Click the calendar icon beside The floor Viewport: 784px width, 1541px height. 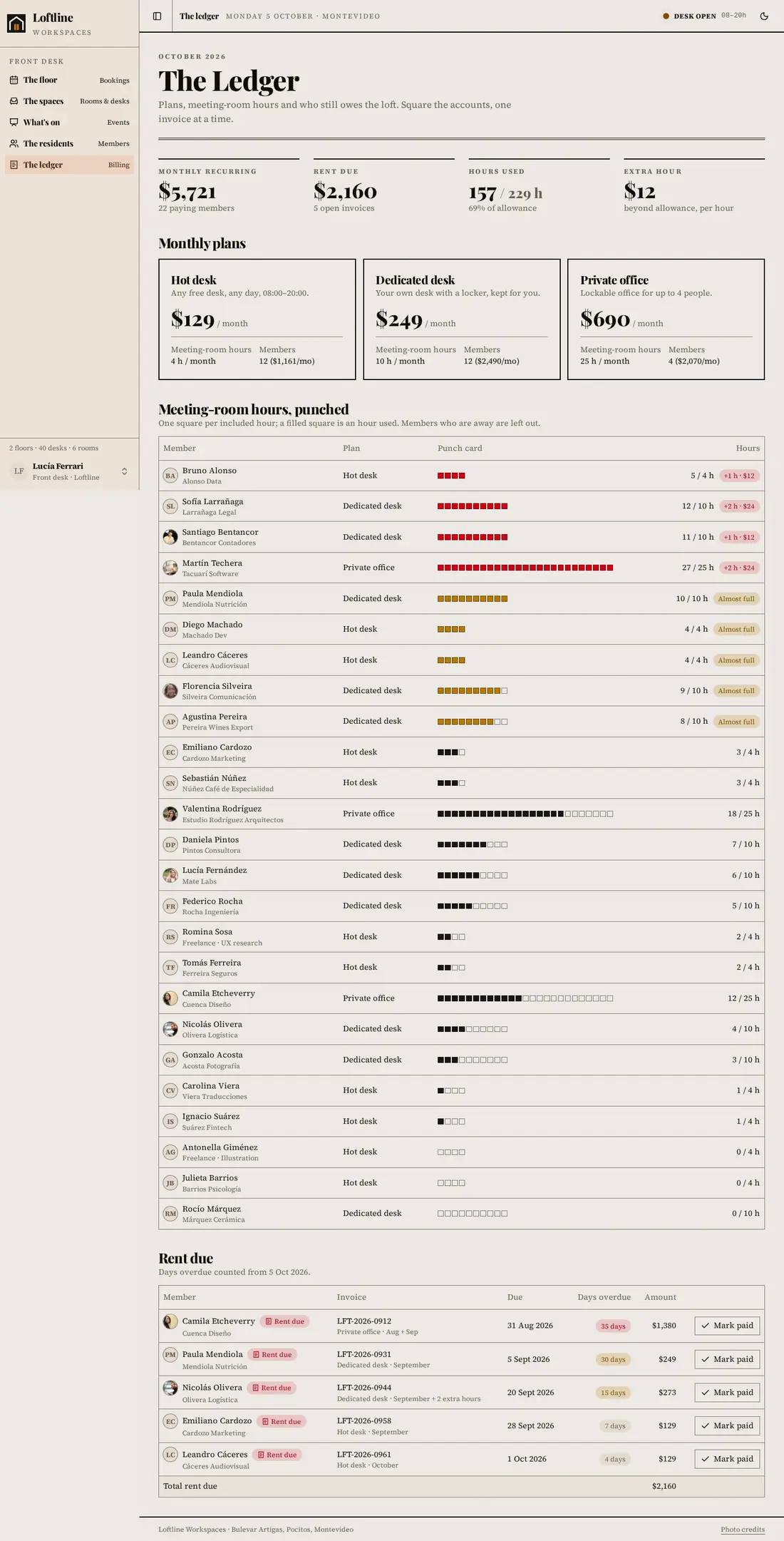point(14,80)
